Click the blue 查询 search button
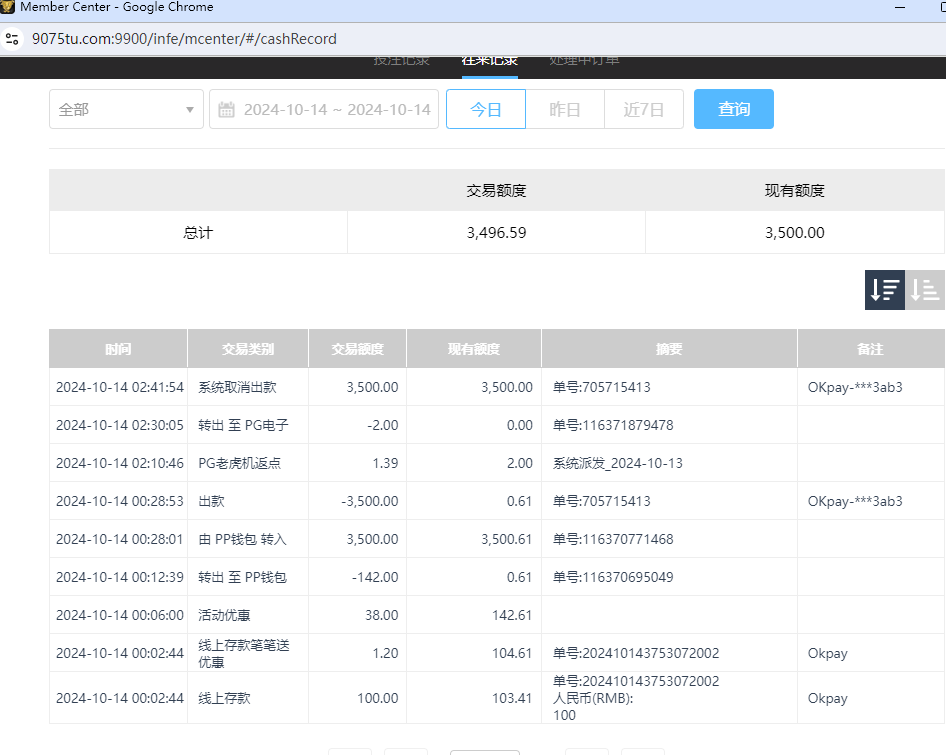 click(734, 109)
